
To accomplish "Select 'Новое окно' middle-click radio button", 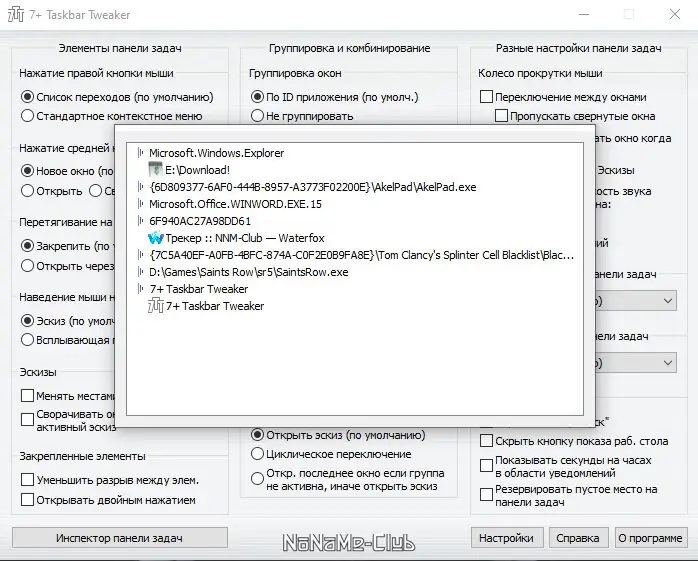I will [x=27, y=171].
